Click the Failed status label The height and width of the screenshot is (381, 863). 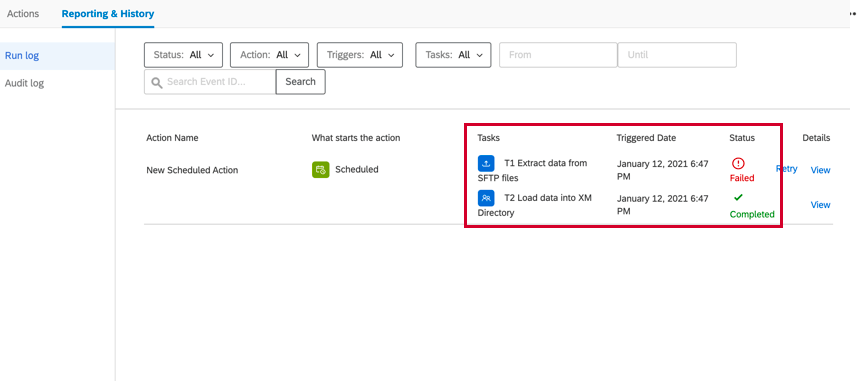coord(742,178)
